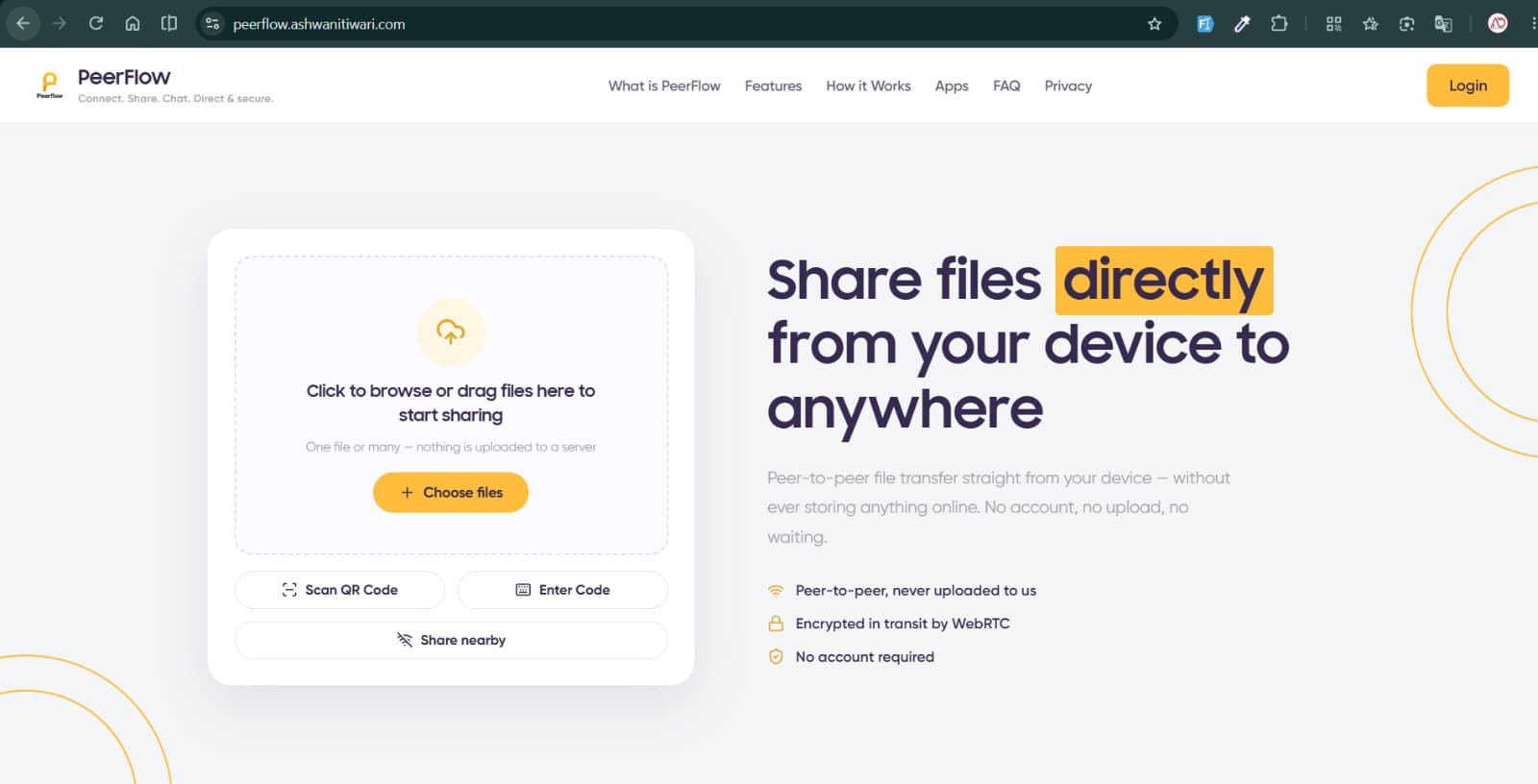Click the tagline 'Connect. Share. Chat. Direct & secure.'
The image size is (1538, 784).
point(175,98)
